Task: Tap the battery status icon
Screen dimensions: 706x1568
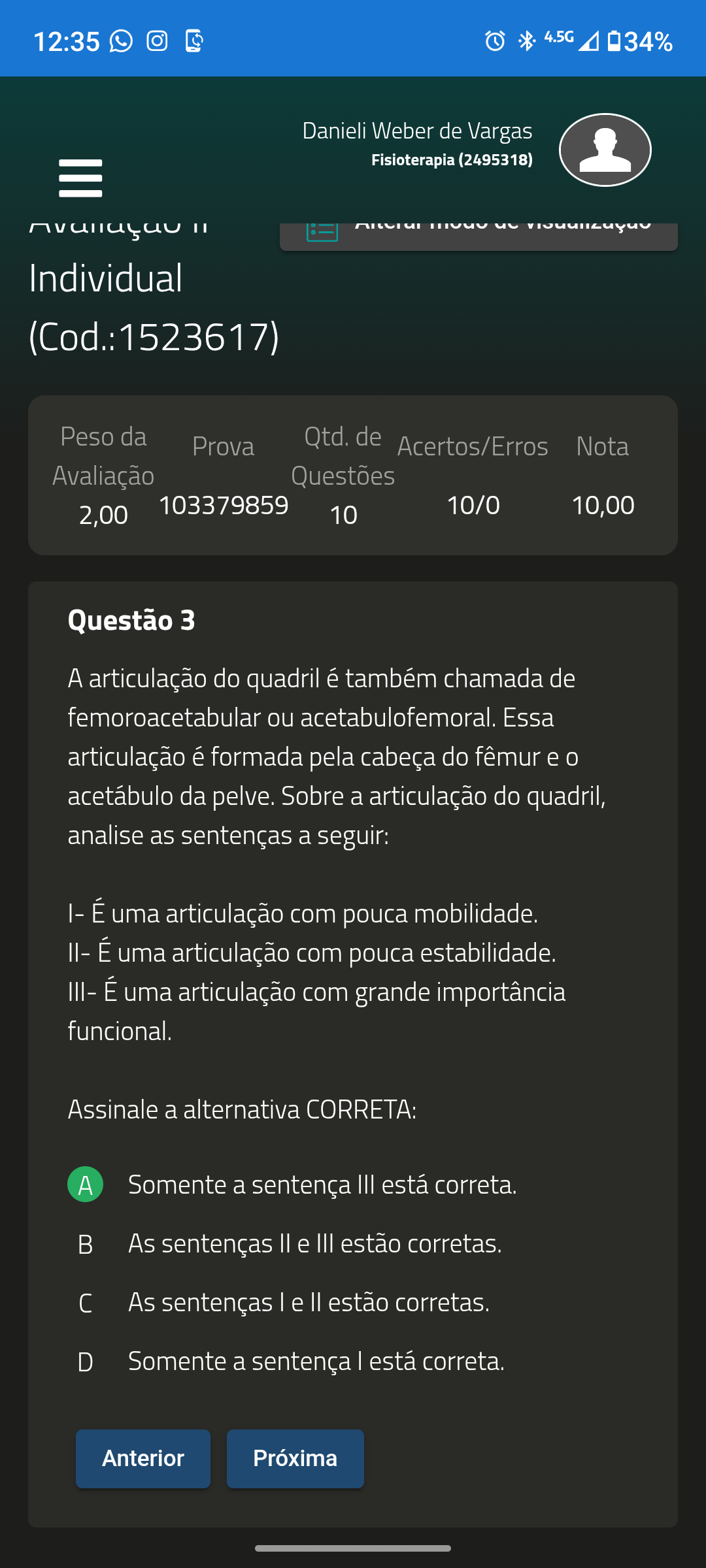Action: click(x=614, y=41)
